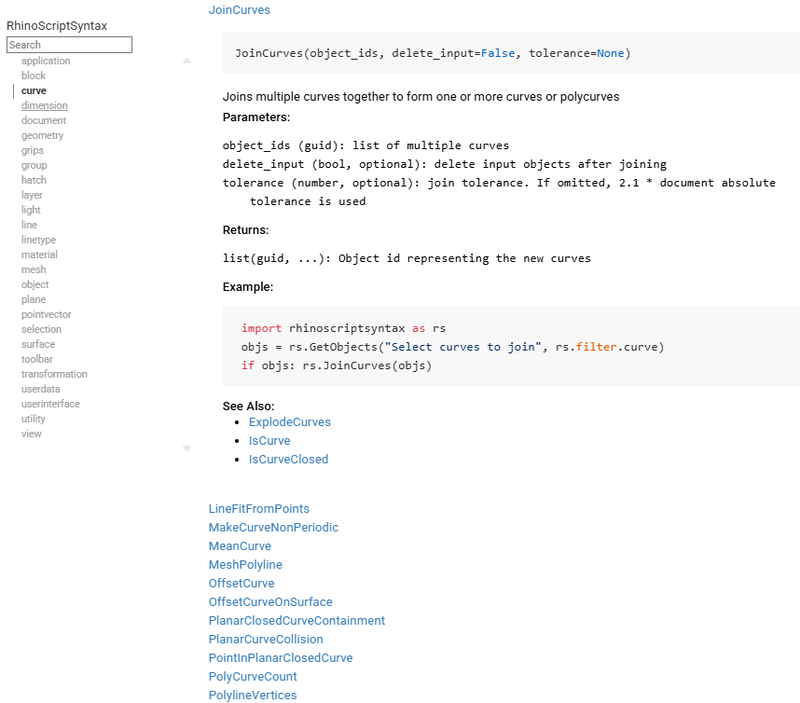Click the Search input field
The height and width of the screenshot is (703, 800).
pyautogui.click(x=69, y=44)
